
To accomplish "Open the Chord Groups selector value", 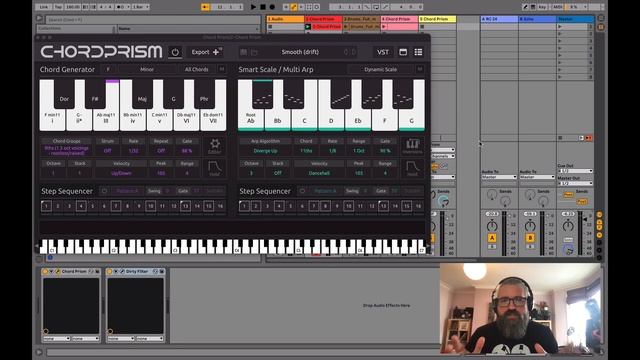I will (67, 150).
